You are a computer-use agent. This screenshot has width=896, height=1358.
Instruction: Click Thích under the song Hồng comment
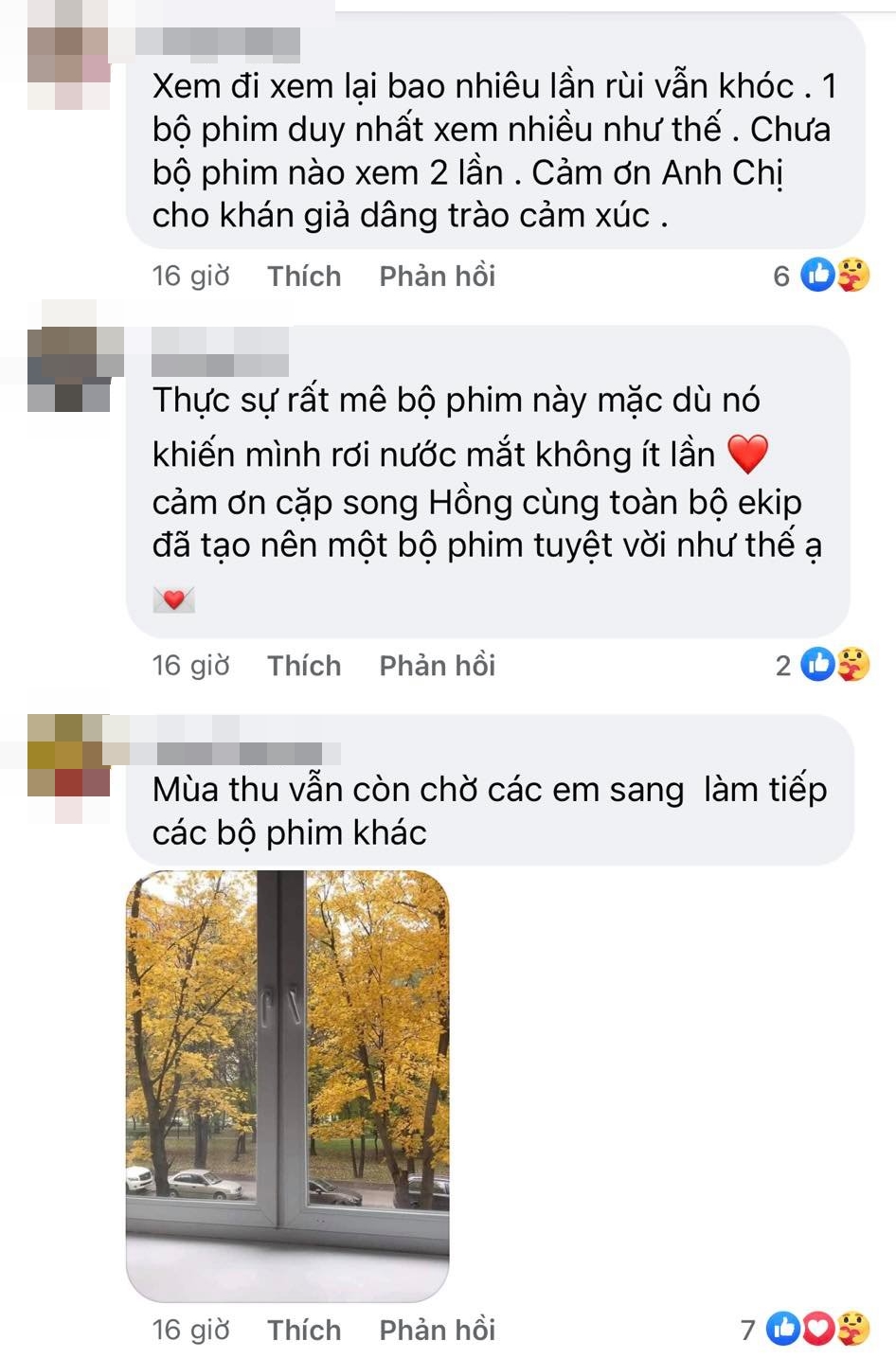pos(304,666)
